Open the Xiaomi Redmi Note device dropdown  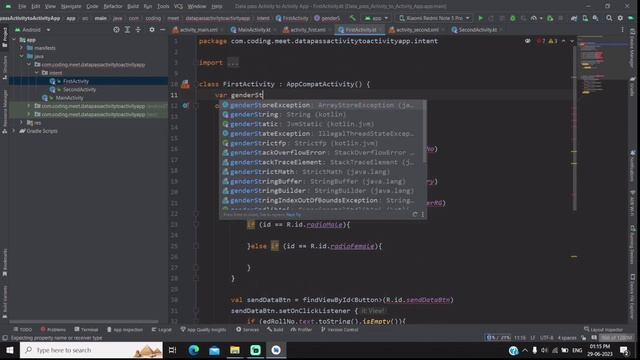[x=434, y=18]
